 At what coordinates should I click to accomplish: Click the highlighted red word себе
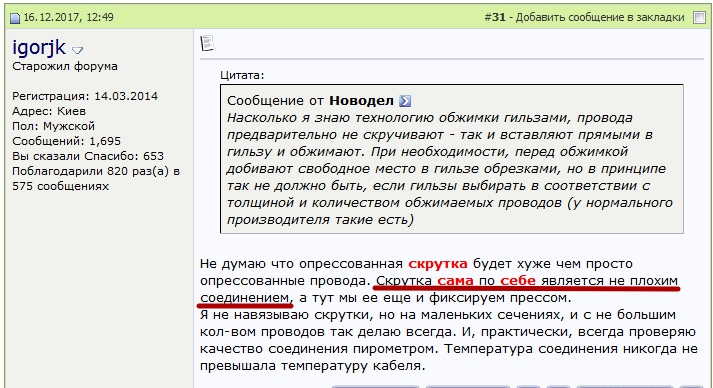click(518, 281)
